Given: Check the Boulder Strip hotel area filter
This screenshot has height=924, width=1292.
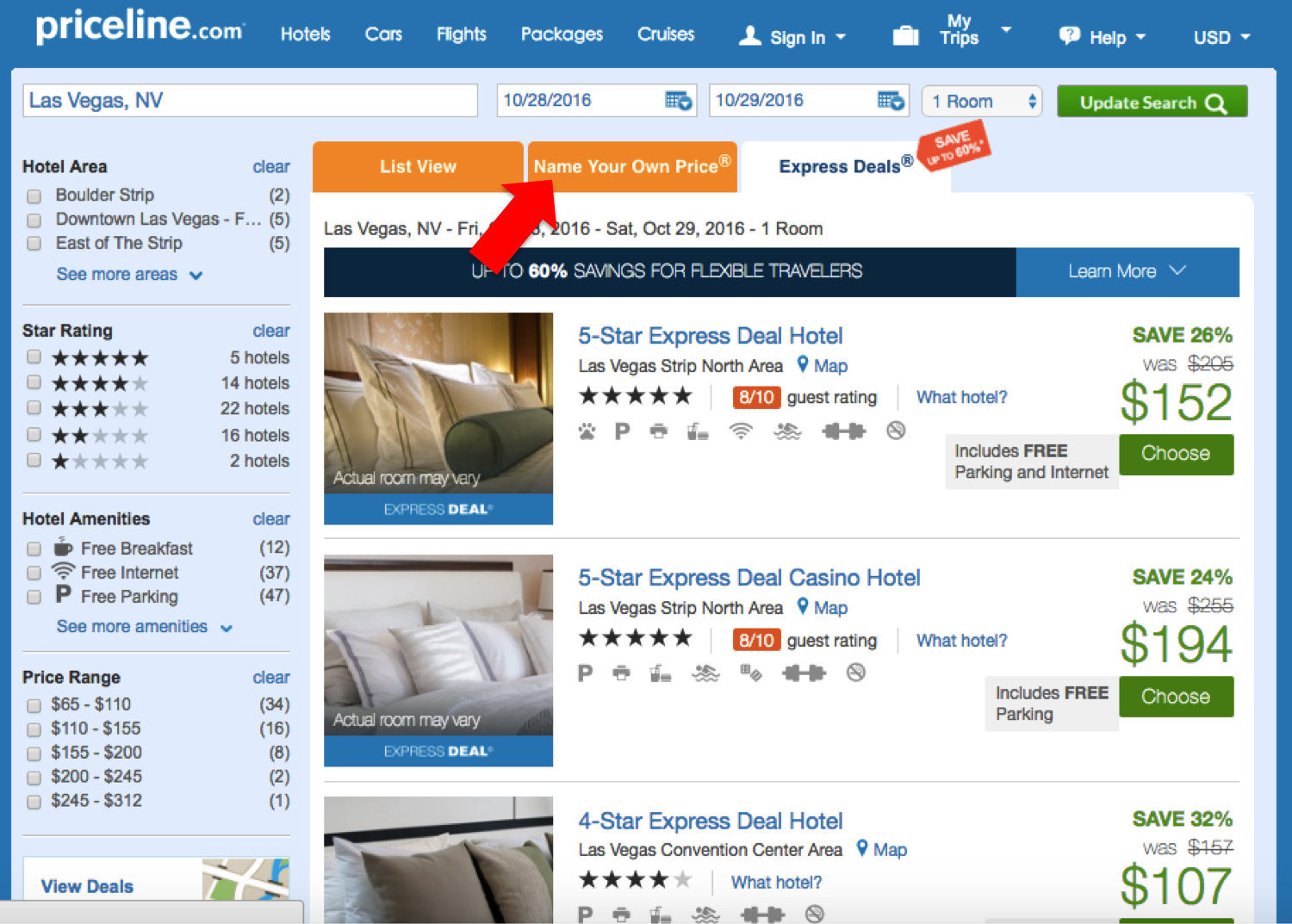Looking at the screenshot, I should click(x=34, y=195).
